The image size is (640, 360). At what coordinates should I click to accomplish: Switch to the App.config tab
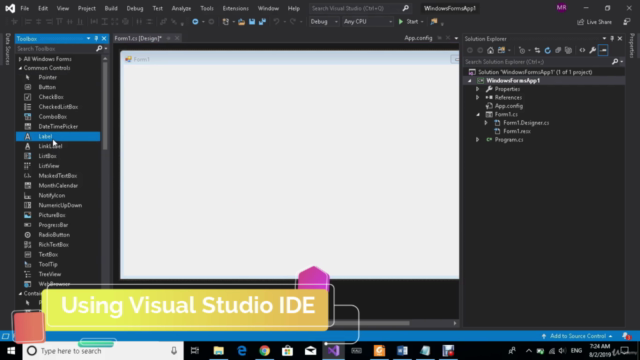(x=418, y=38)
